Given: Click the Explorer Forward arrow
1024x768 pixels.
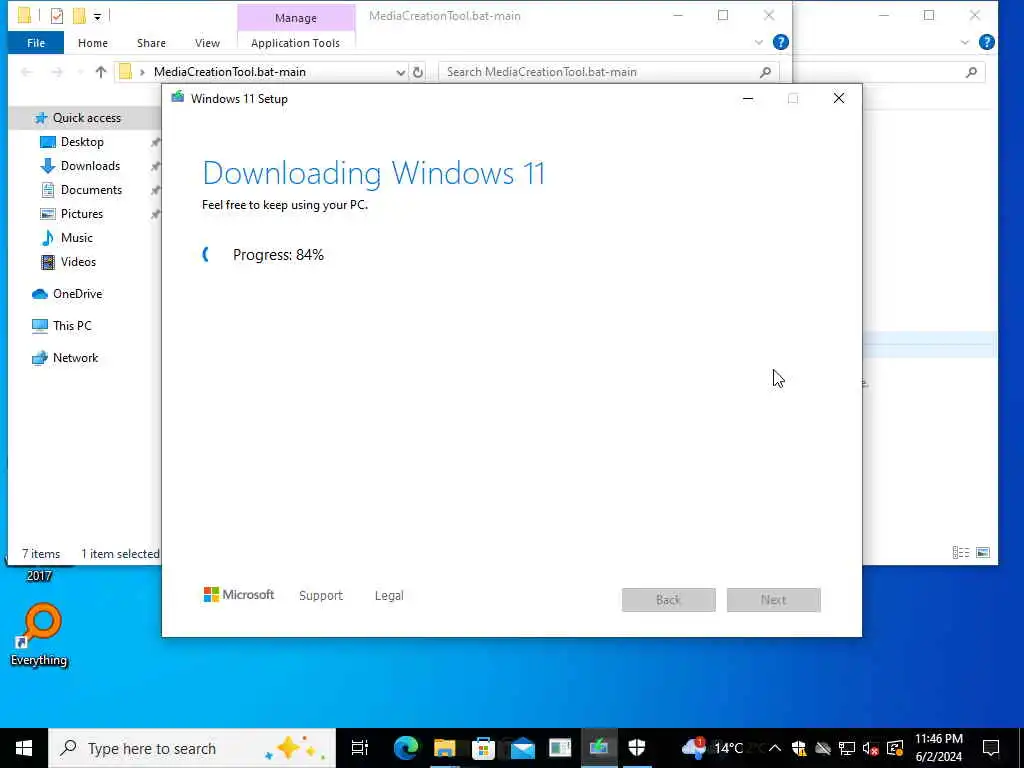Looking at the screenshot, I should (57, 72).
